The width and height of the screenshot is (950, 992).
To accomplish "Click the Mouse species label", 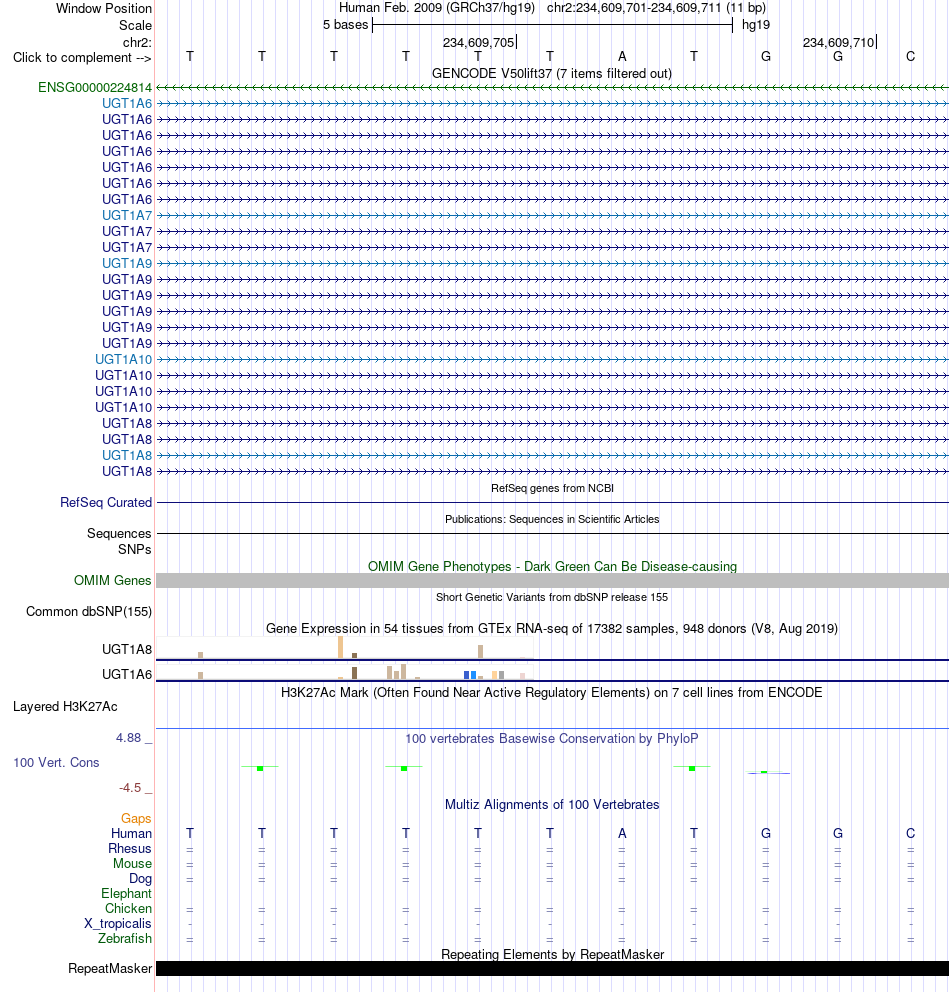I will point(132,864).
